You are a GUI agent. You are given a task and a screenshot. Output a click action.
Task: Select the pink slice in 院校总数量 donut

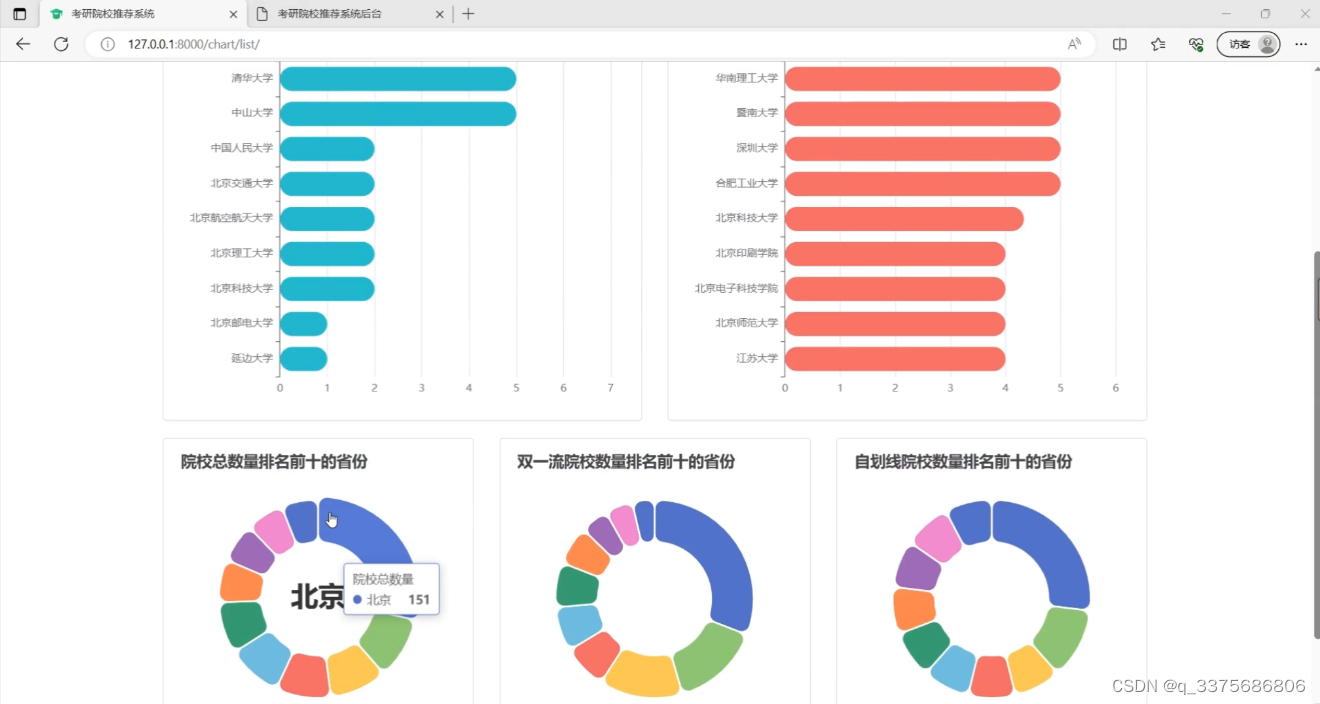coord(273,530)
